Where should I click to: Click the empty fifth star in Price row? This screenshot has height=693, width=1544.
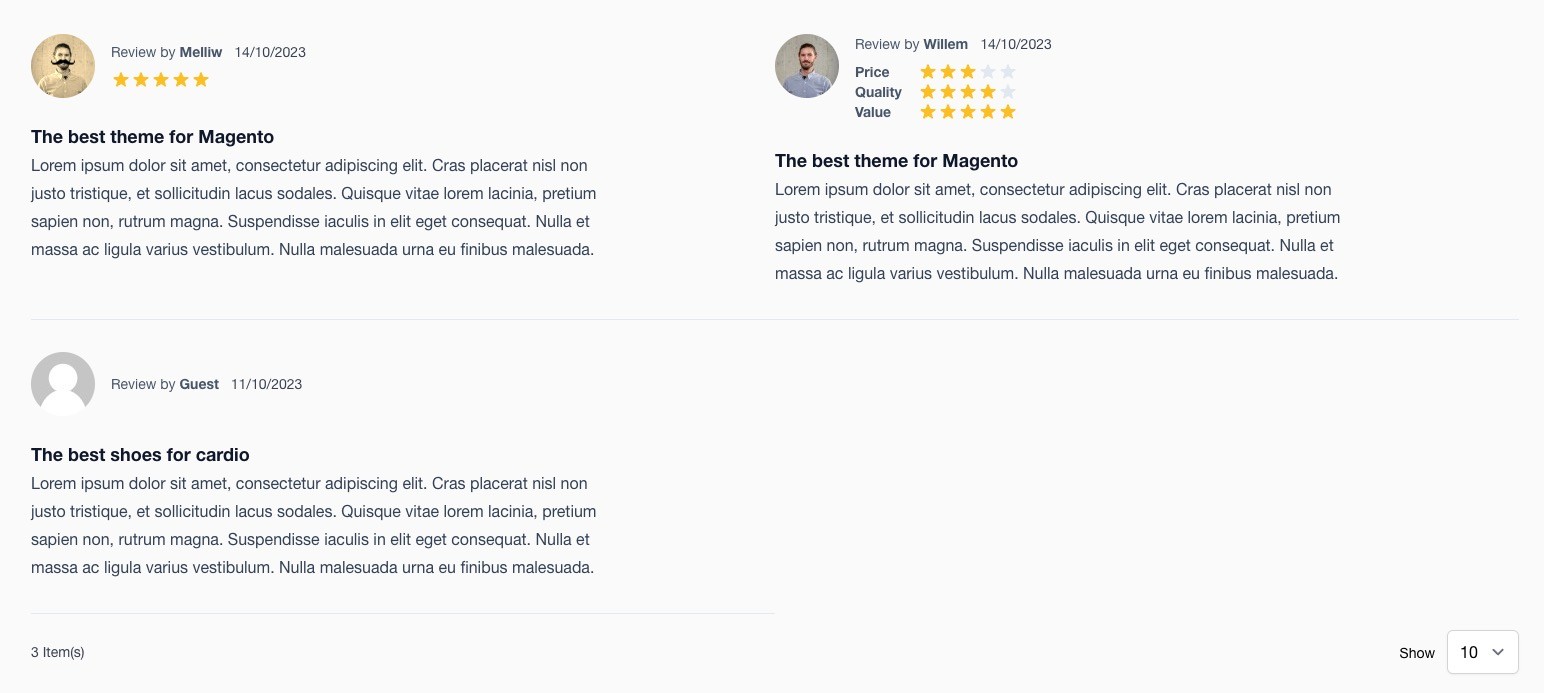pos(1008,72)
